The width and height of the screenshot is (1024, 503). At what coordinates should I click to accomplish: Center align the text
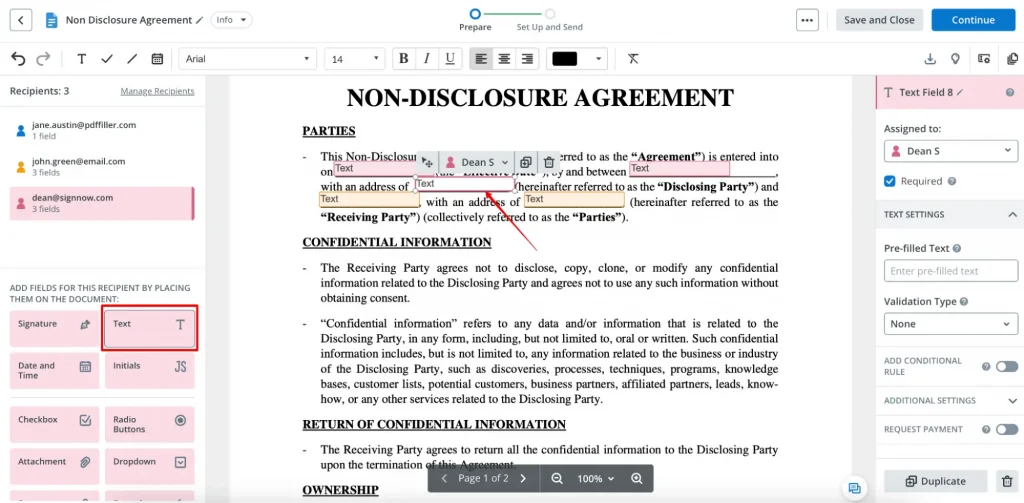click(504, 59)
